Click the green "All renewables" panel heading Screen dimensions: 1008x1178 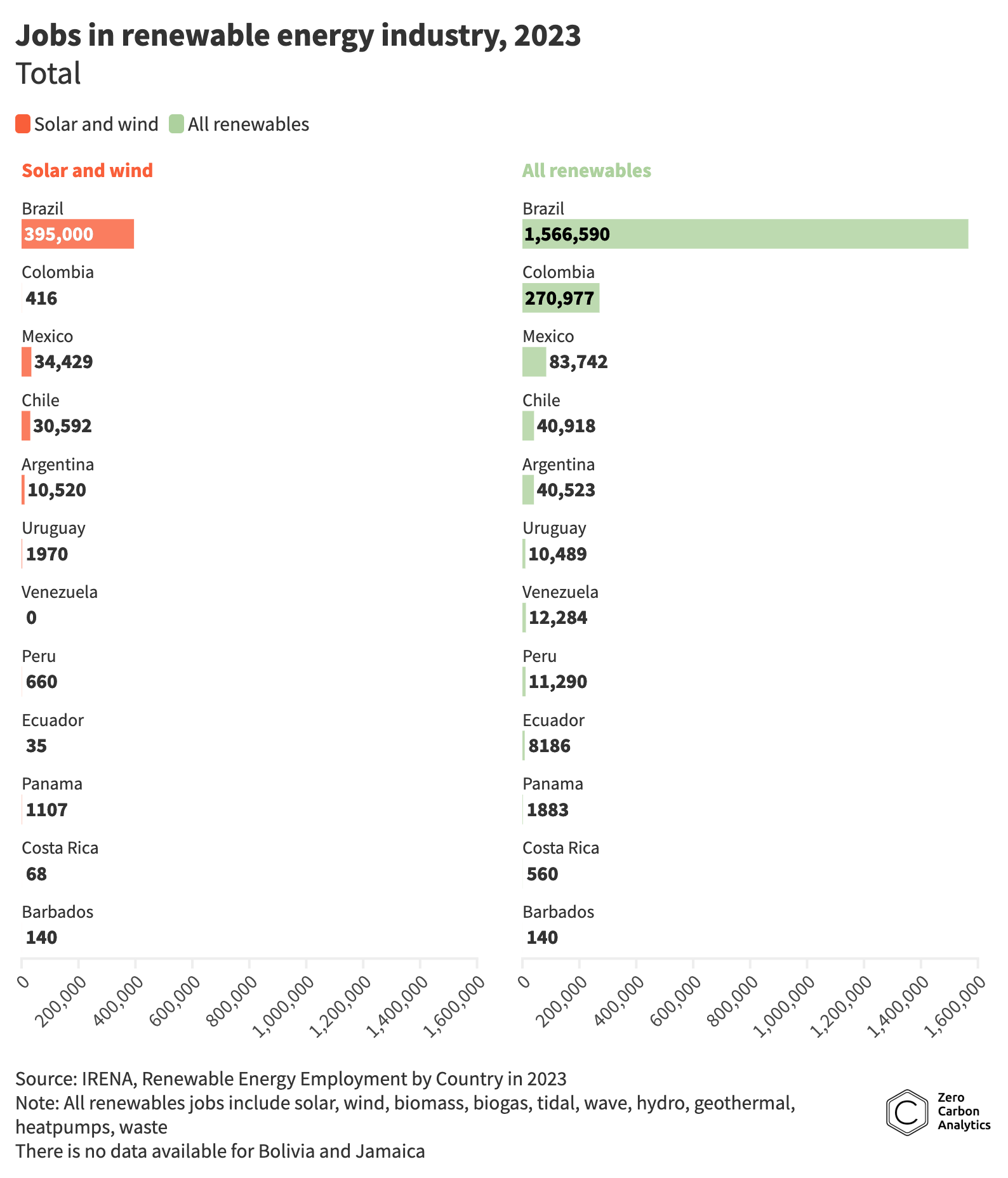tap(587, 171)
